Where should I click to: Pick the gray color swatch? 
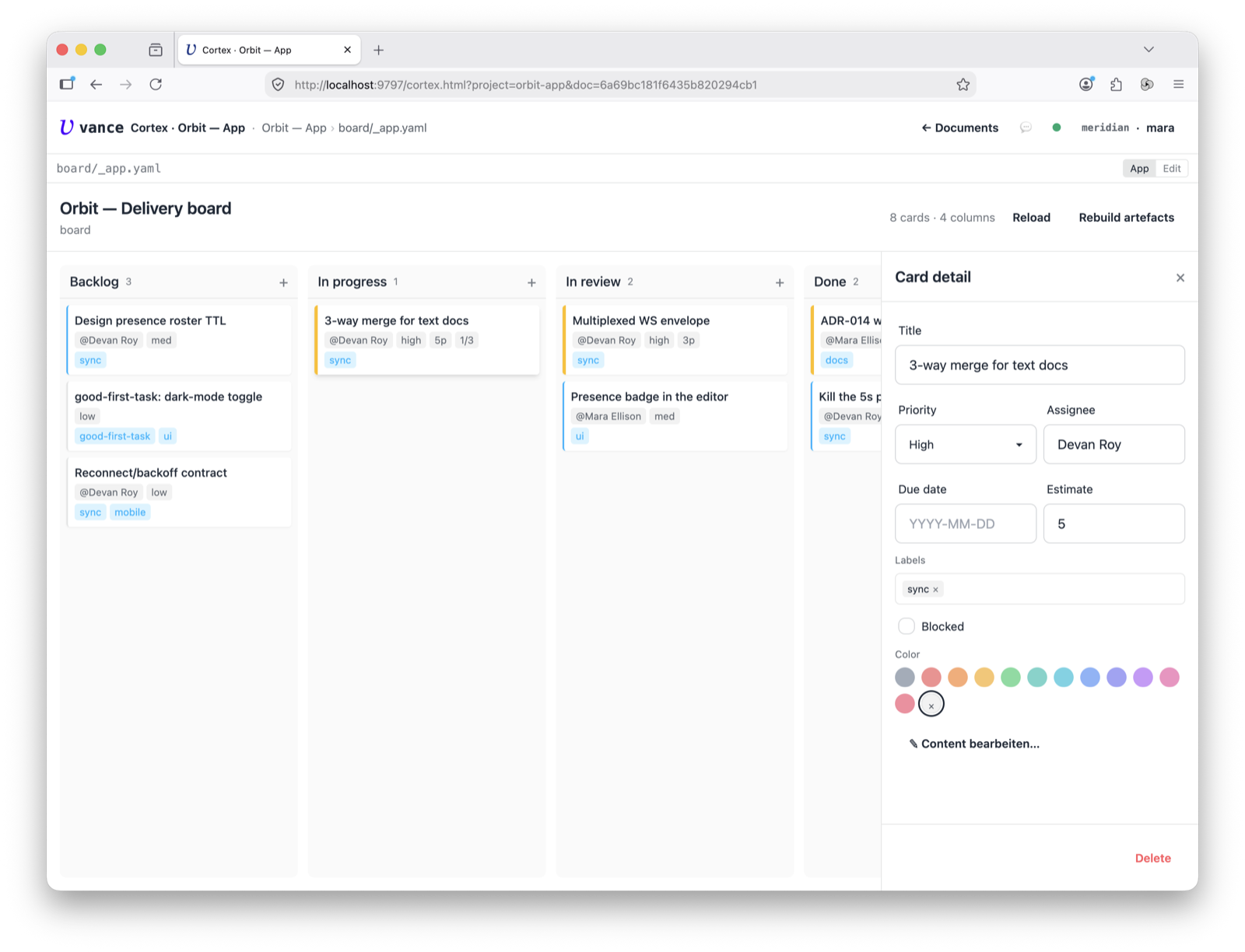pyautogui.click(x=905, y=677)
